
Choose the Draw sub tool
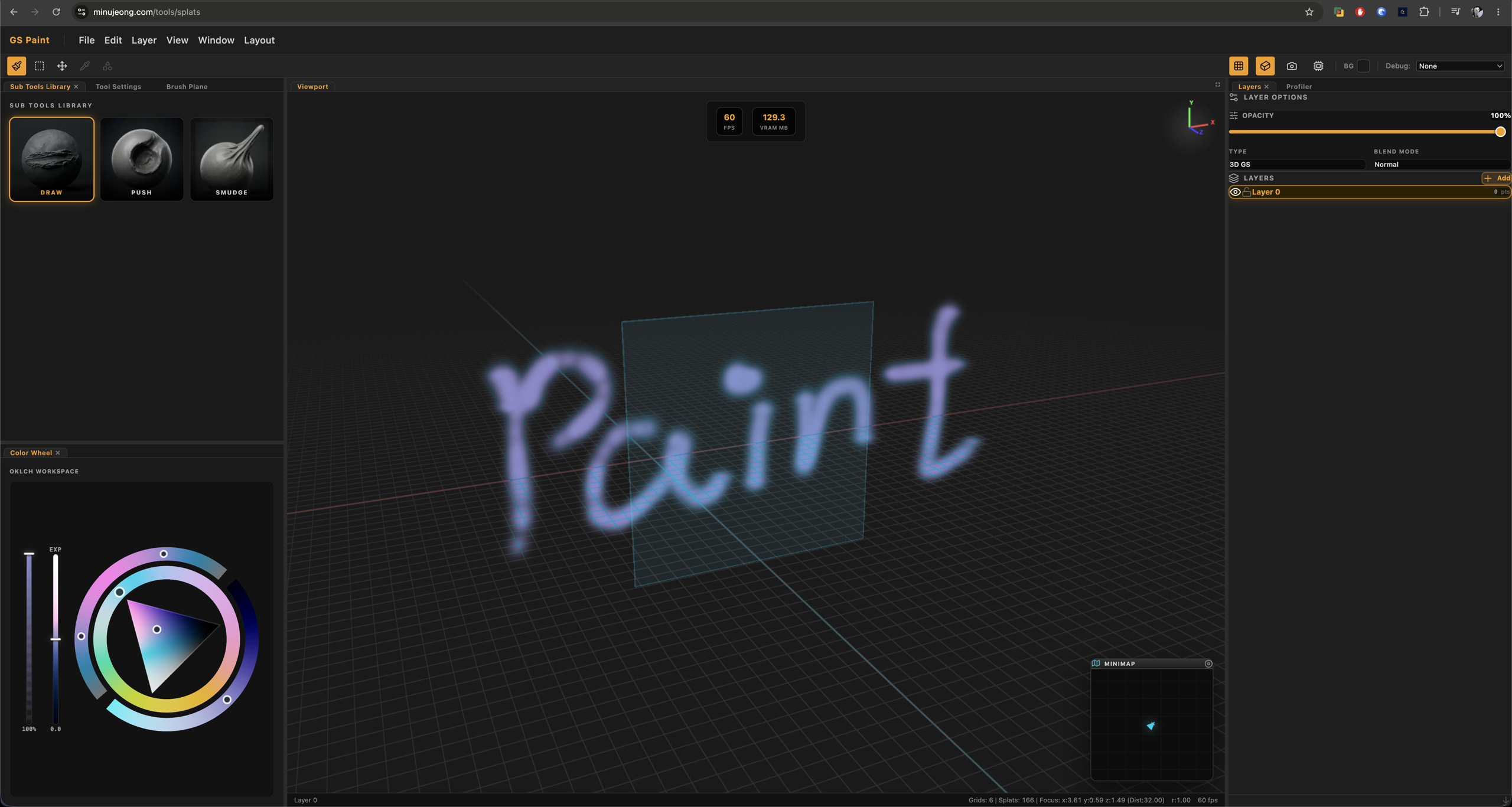(51, 159)
